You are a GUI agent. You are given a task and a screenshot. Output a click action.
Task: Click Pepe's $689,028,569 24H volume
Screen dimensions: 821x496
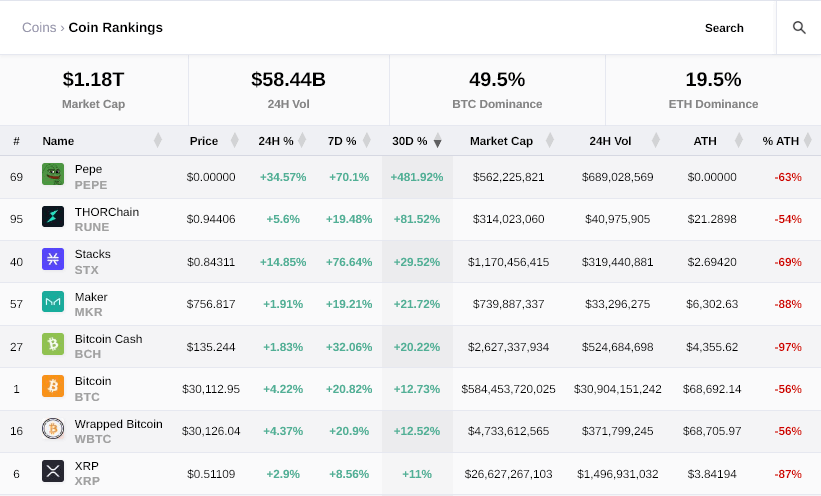pos(617,177)
